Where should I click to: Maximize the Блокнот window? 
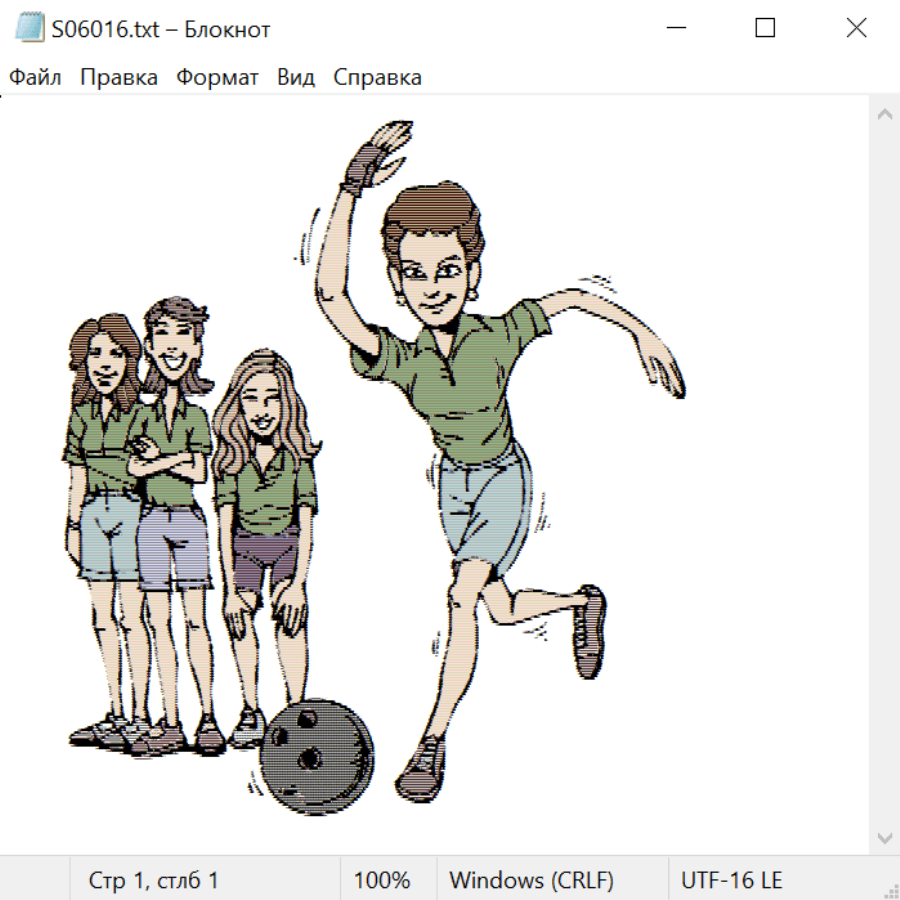[x=765, y=28]
